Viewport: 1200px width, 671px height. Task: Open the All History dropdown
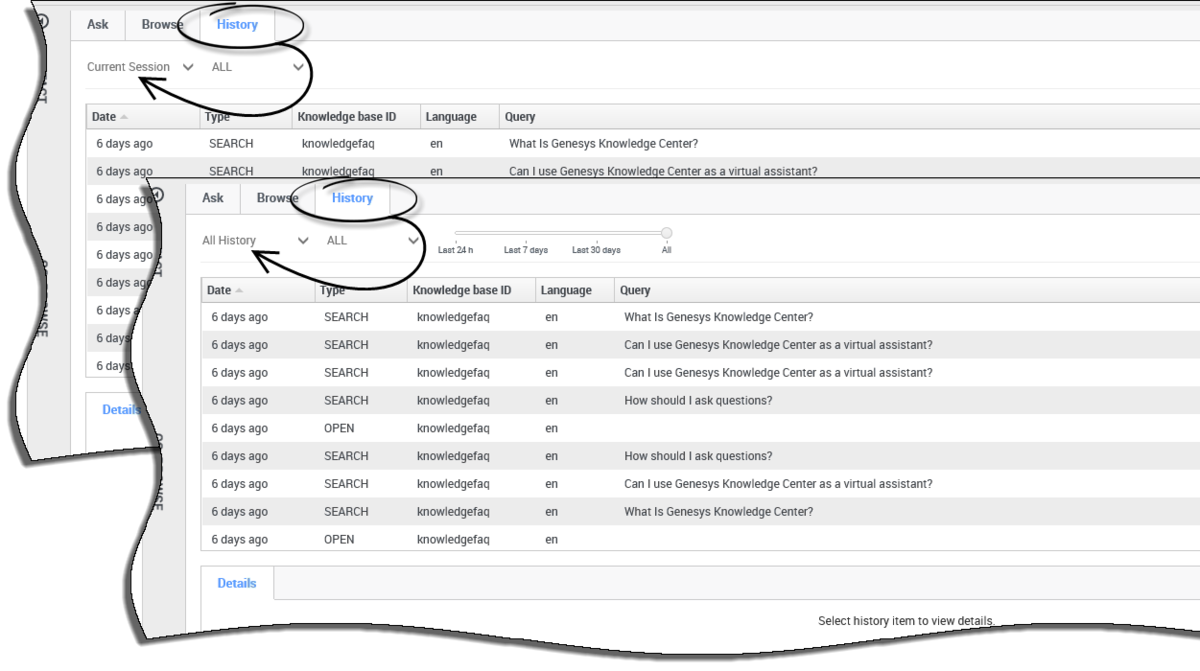tap(255, 241)
